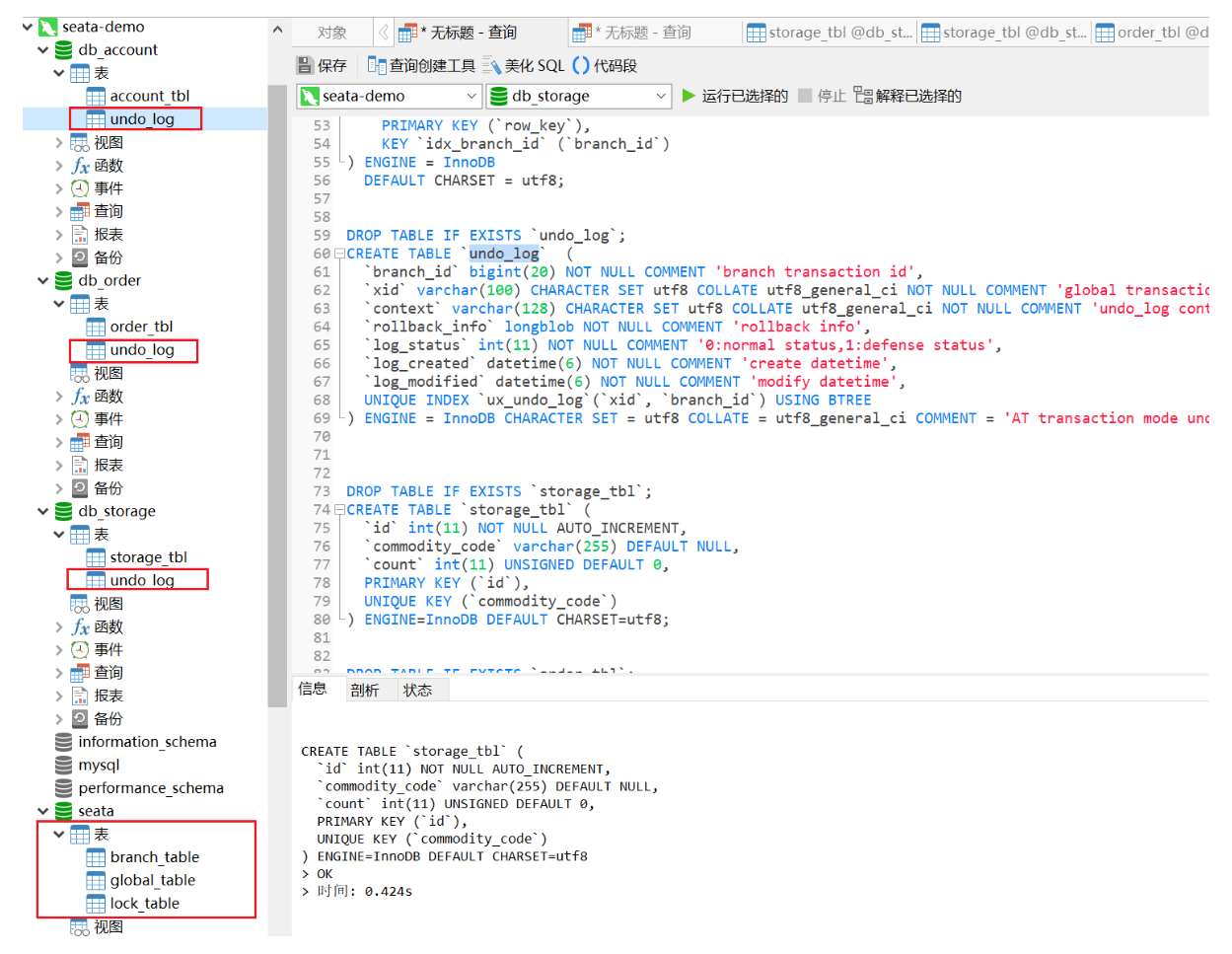Select storage_tbl table in tree
Screen dimensions: 1232x954
point(148,557)
